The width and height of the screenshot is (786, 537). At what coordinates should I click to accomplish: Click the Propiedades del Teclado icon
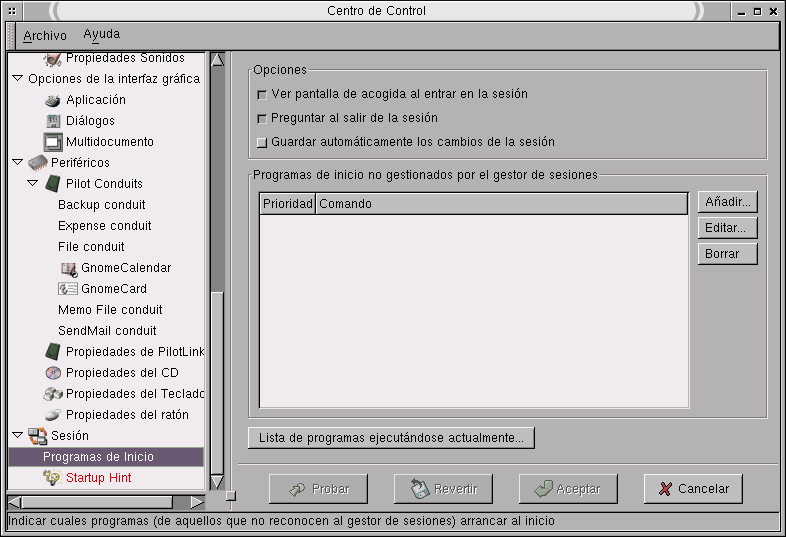[x=53, y=394]
